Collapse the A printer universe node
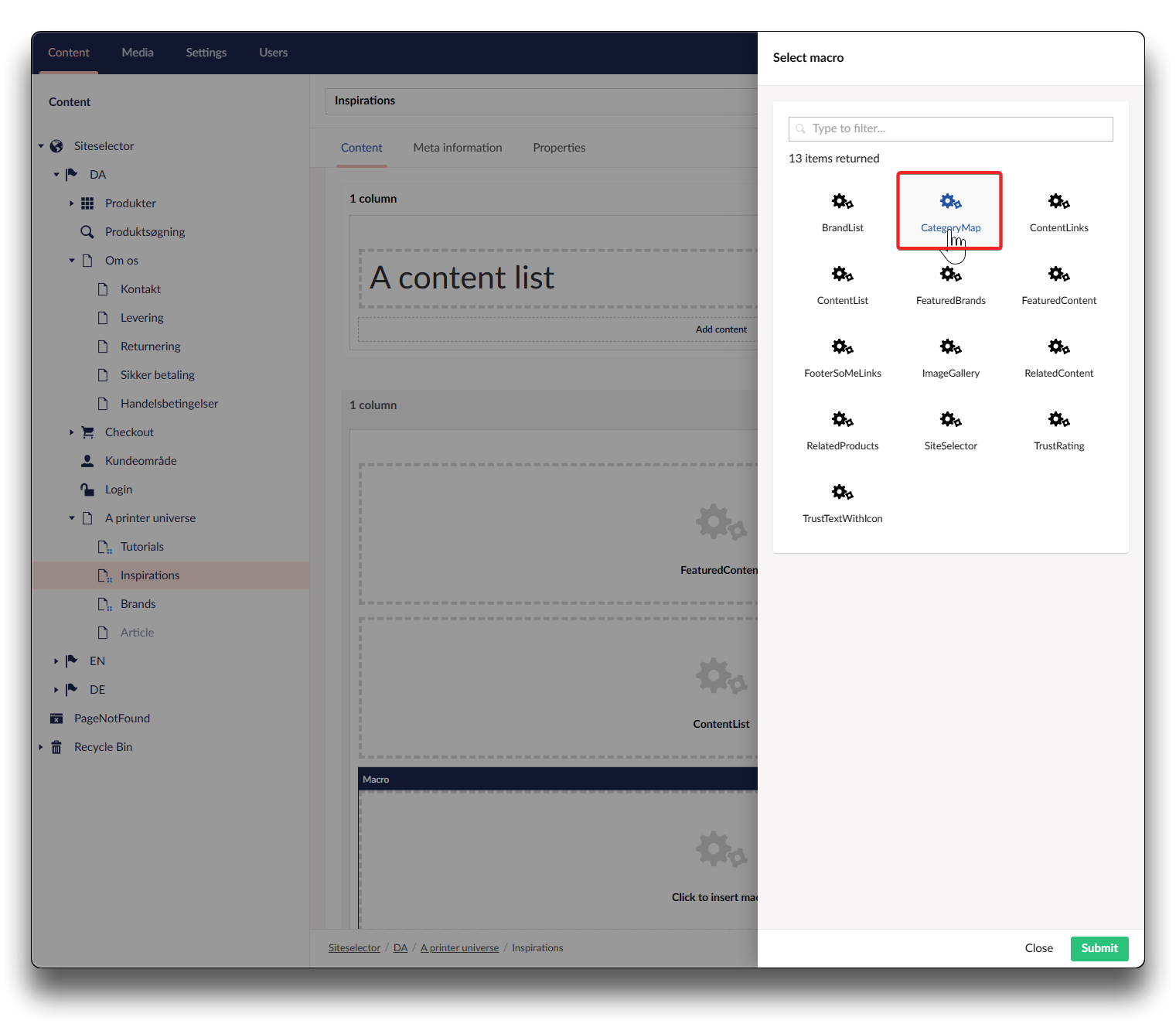Image resolution: width=1176 pixels, height=1024 pixels. coord(71,518)
